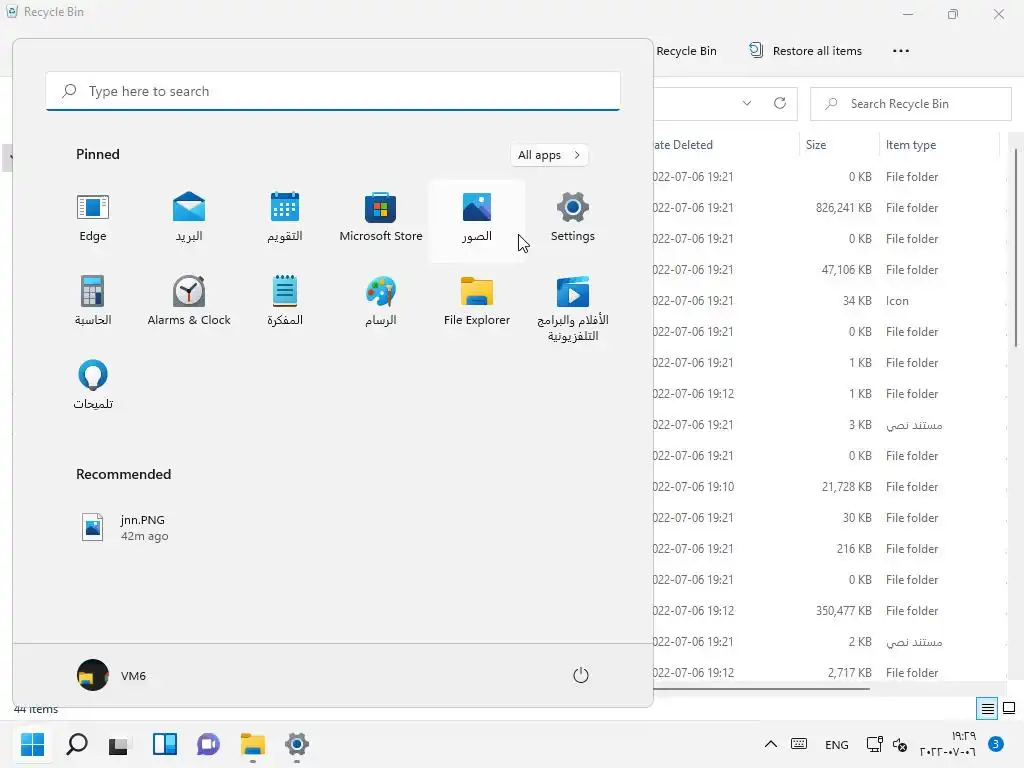
Task: Open the VM6 user account menu
Action: click(112, 675)
